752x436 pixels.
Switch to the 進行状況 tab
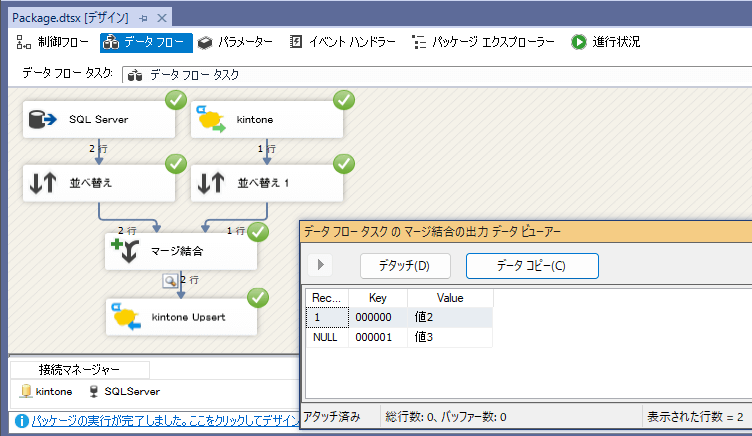pyautogui.click(x=605, y=42)
